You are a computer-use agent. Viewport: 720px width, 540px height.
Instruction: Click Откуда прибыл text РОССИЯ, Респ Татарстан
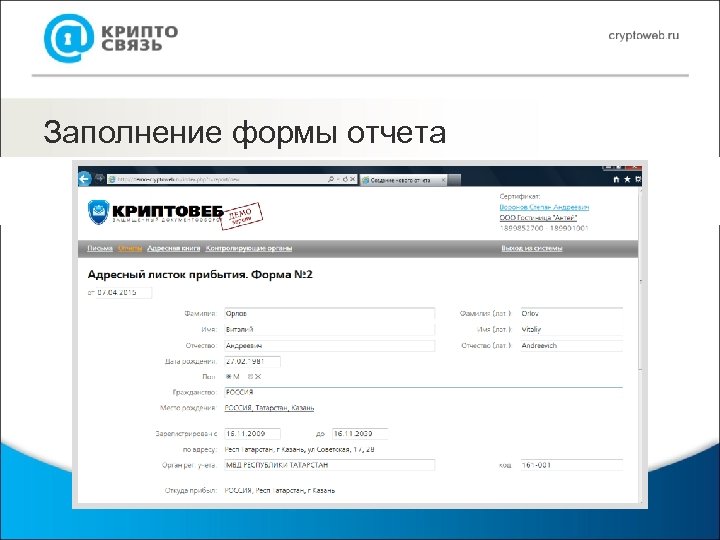(280, 490)
